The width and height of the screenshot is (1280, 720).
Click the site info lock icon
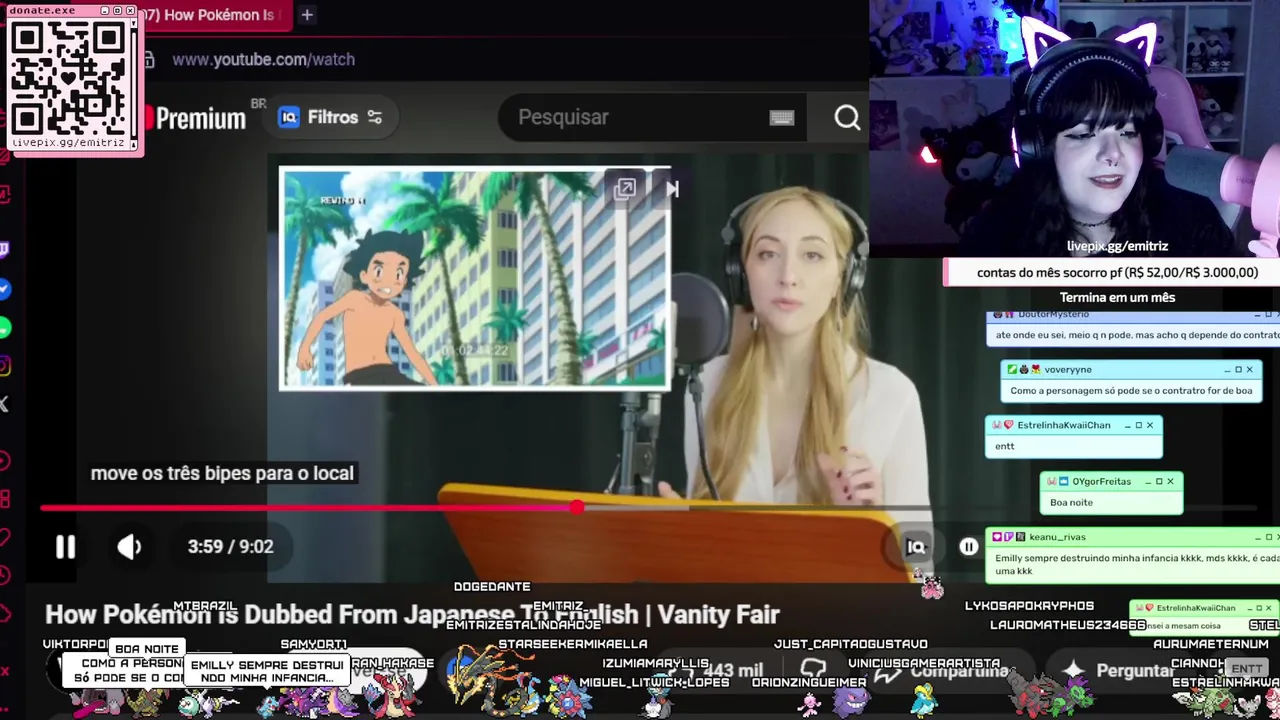[x=149, y=60]
